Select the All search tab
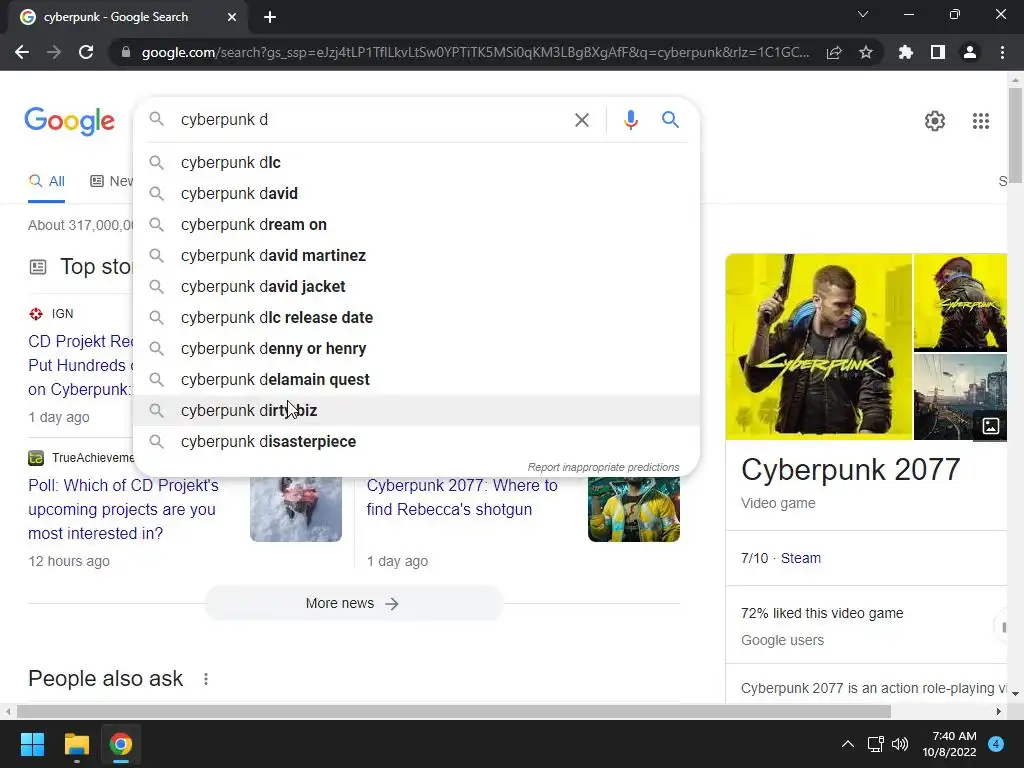This screenshot has height=768, width=1024. 47,181
